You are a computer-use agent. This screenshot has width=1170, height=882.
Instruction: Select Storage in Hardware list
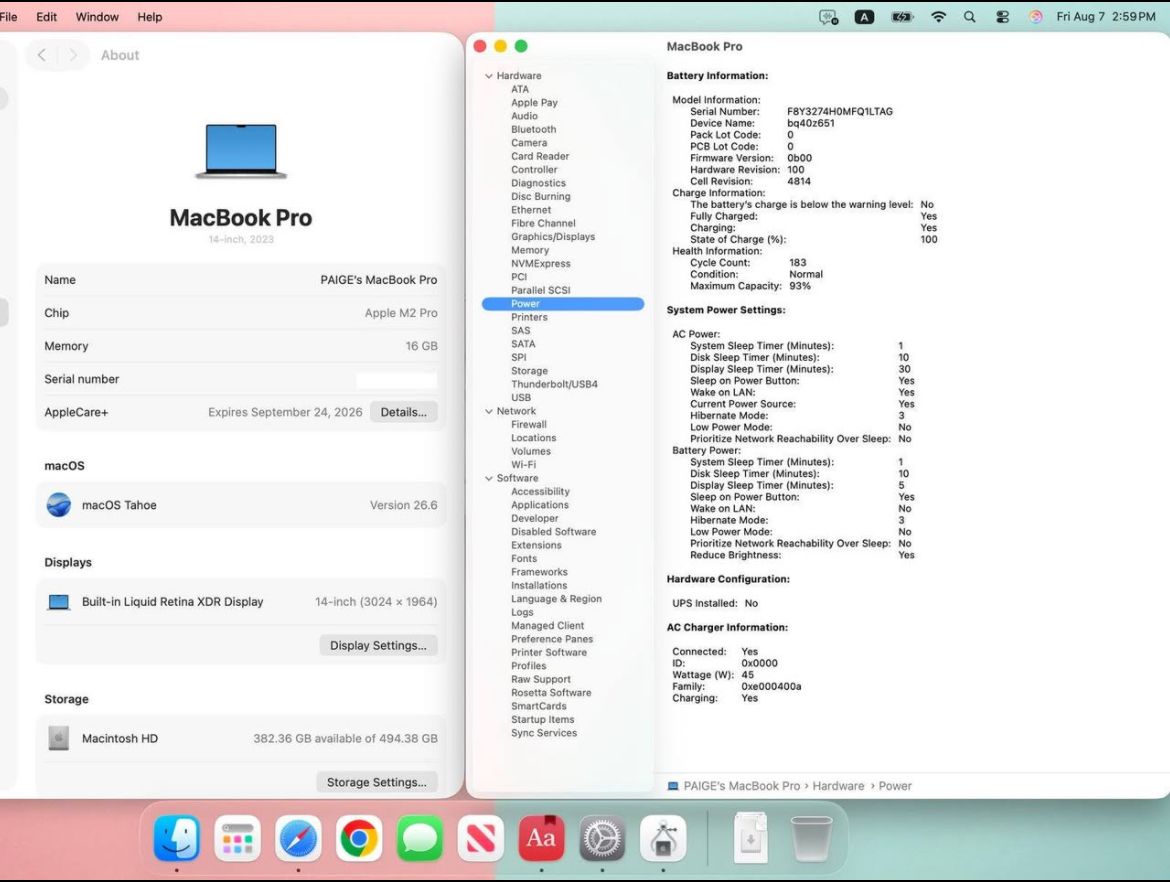pyautogui.click(x=529, y=371)
